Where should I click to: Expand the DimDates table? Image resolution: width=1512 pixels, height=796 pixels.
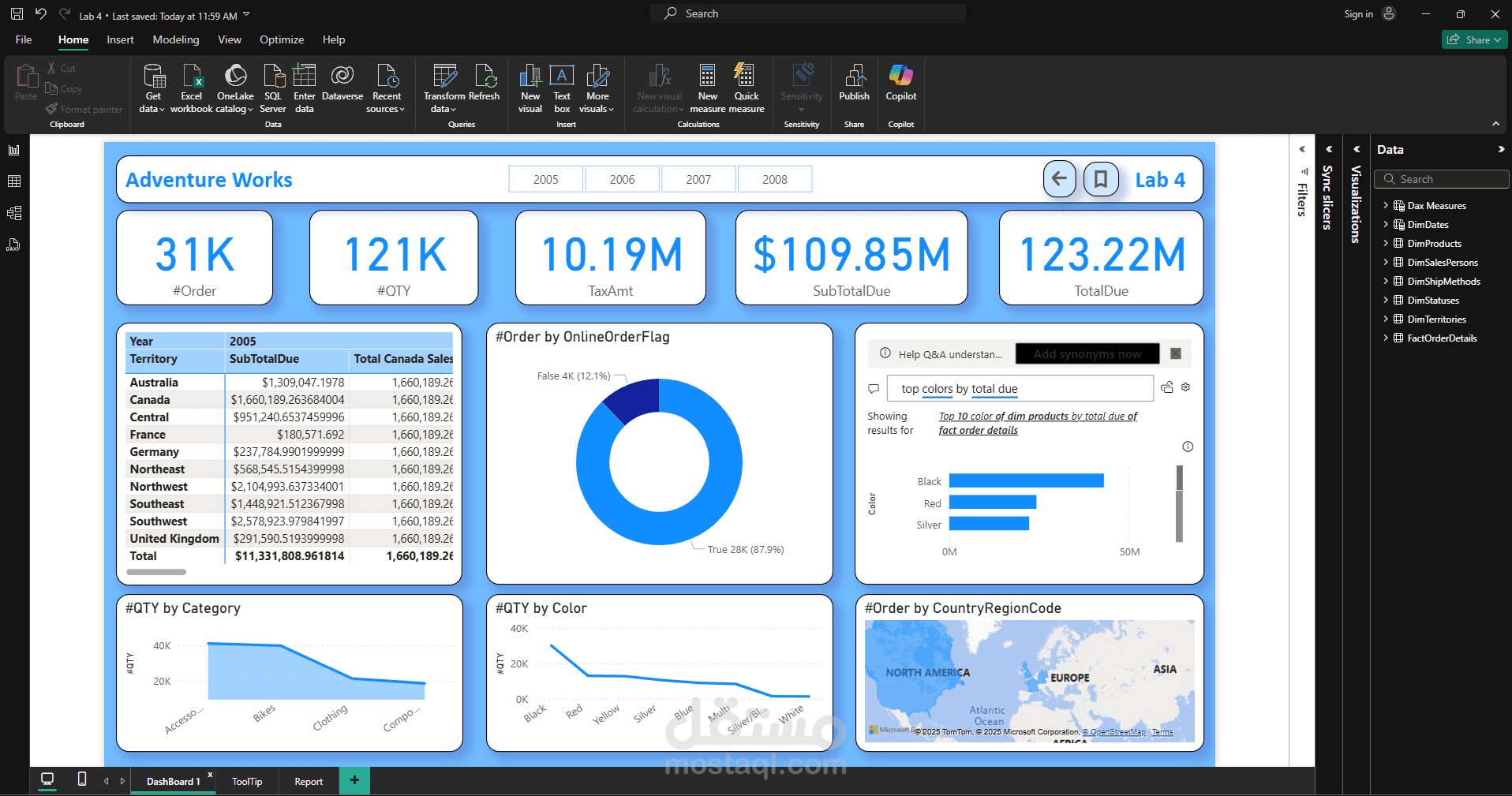1386,225
